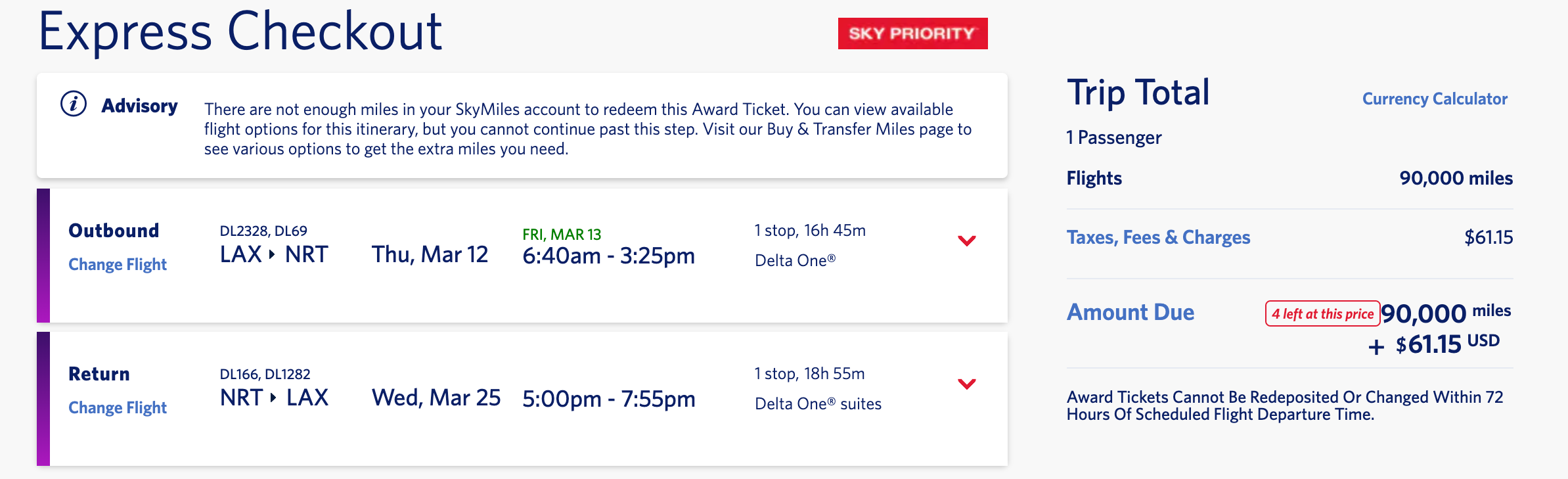
Task: Click the arrow icon between NRT and LAX
Action: coord(273,398)
